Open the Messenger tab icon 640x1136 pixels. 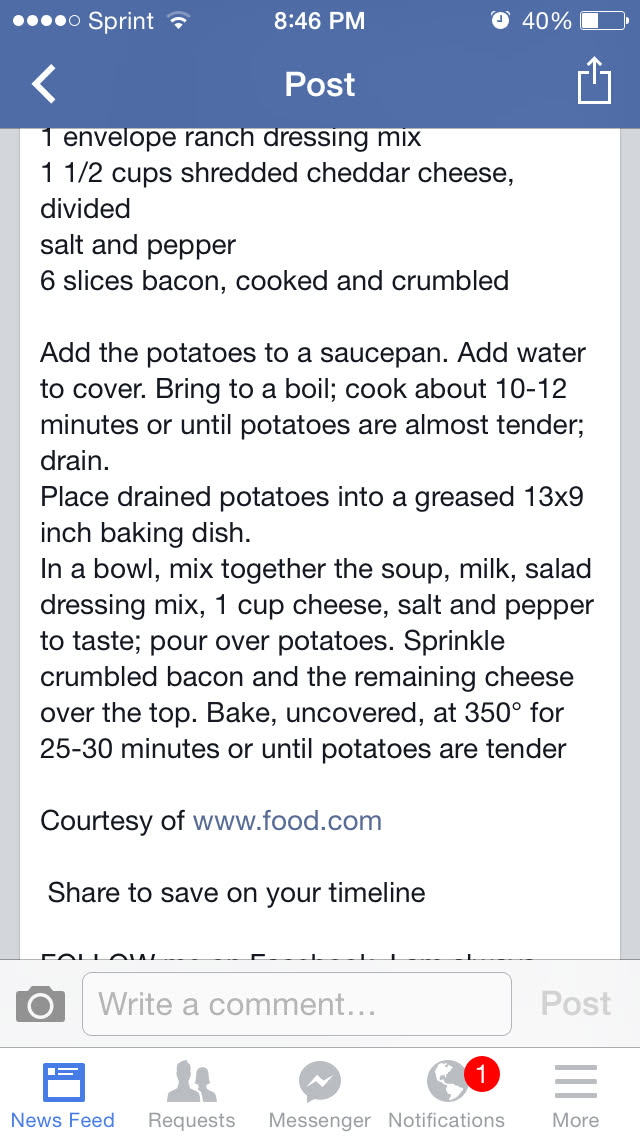[320, 1083]
